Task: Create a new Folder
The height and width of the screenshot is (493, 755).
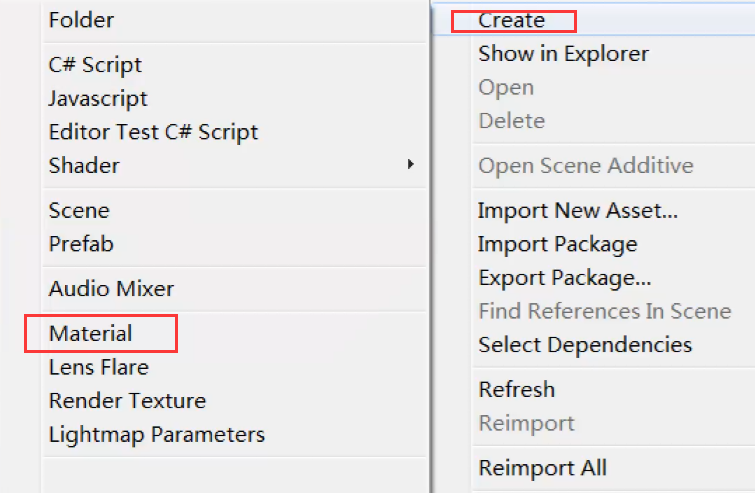Action: coord(81,20)
